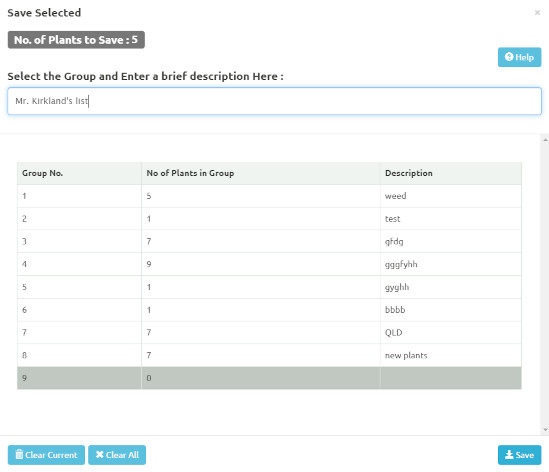Select group 1 row described weed
This screenshot has height=472, width=549.
[269, 196]
